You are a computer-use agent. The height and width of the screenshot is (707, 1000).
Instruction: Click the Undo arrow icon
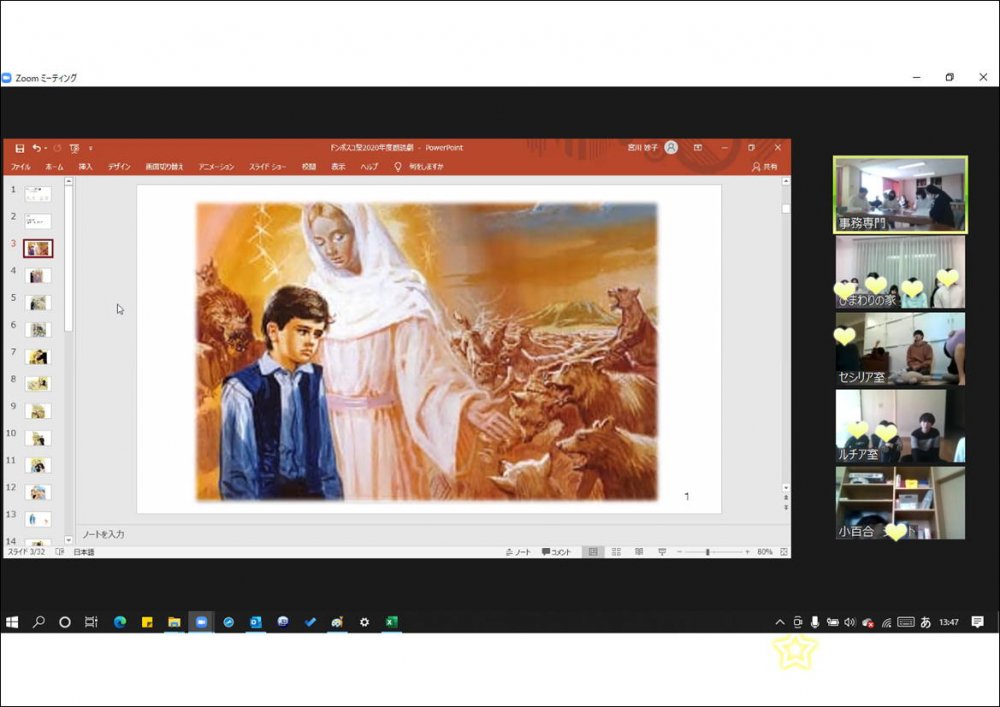tap(37, 148)
